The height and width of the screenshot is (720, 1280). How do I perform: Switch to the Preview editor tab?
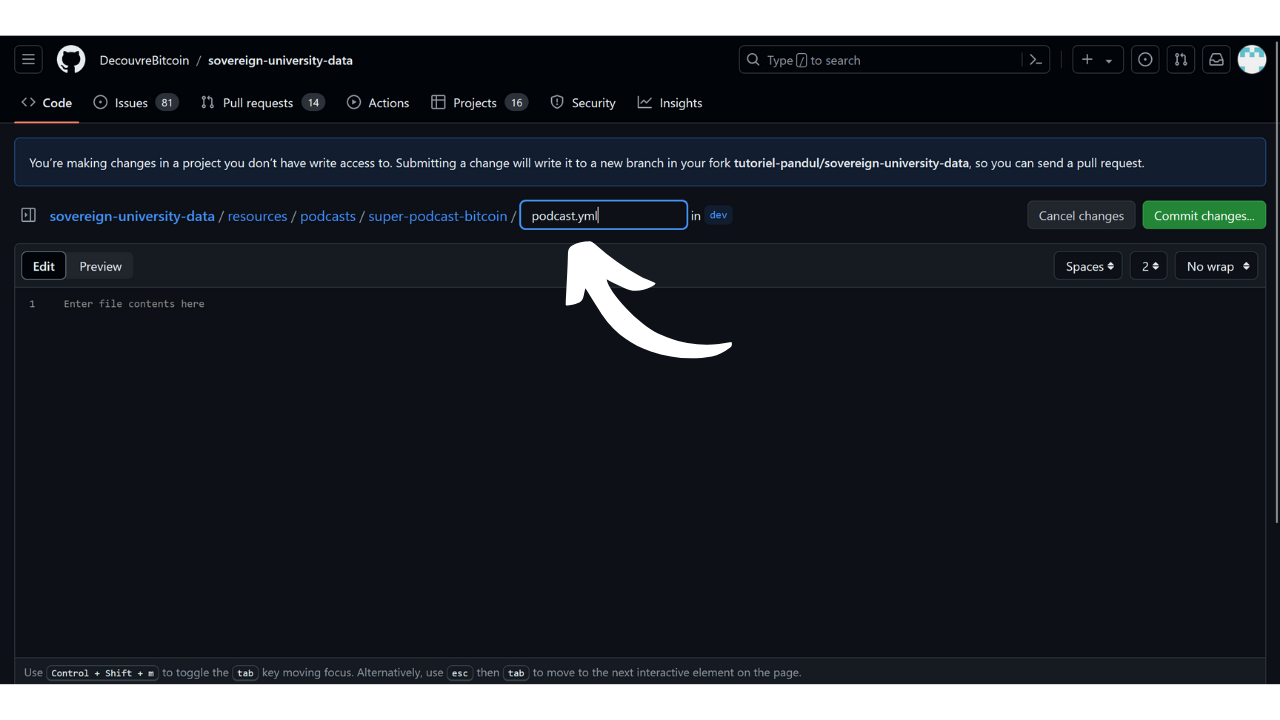100,266
